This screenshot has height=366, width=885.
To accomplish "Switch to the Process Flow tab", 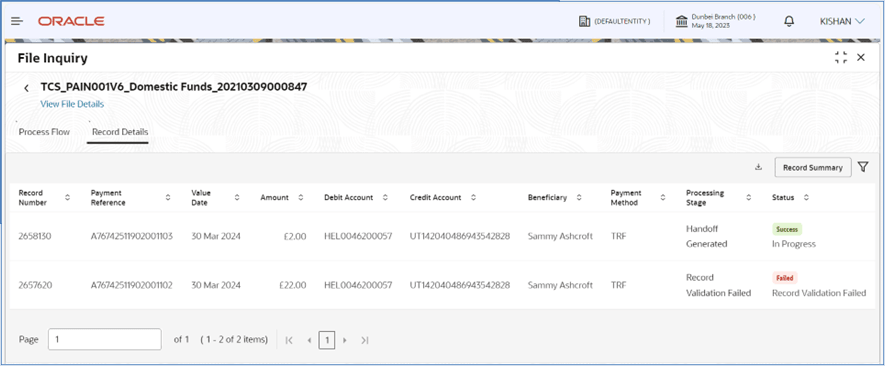I will 44,132.
